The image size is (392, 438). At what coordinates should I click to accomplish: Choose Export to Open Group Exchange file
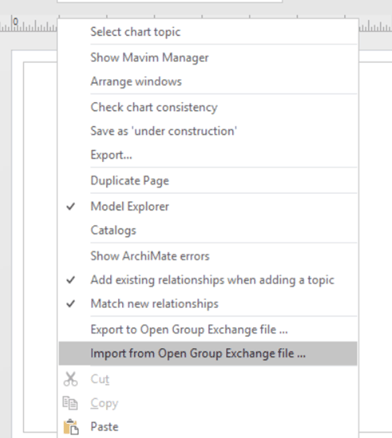189,330
